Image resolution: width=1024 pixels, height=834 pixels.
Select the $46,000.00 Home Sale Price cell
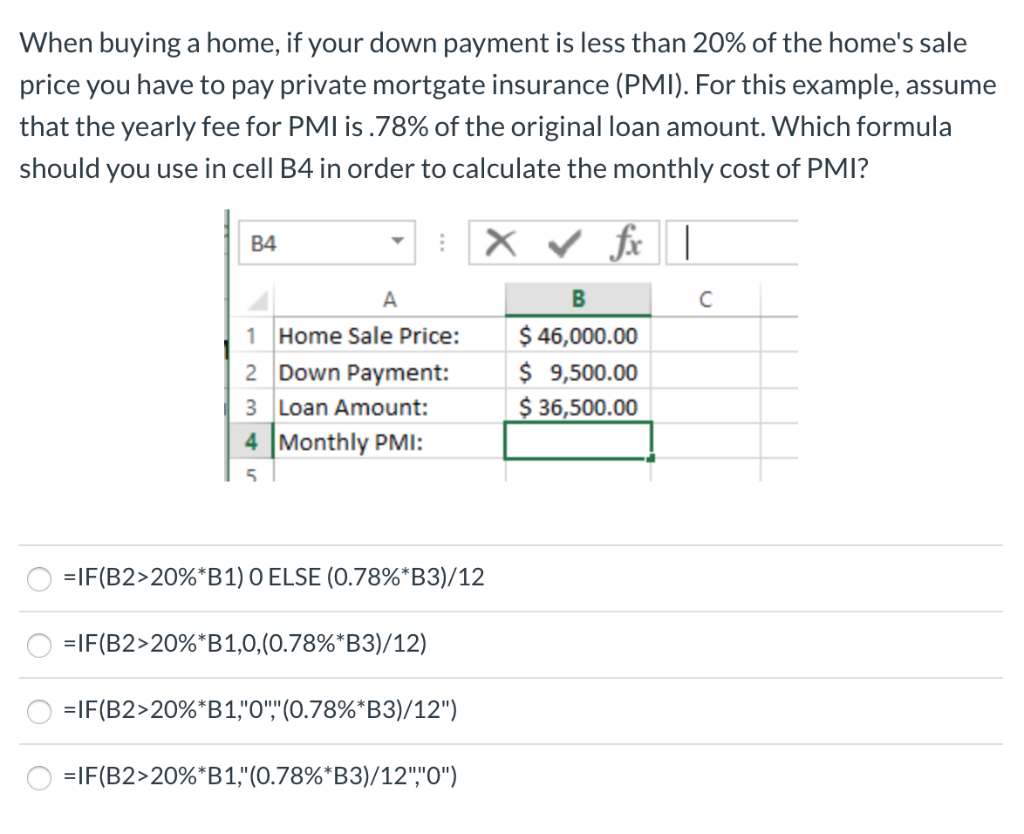click(x=577, y=336)
